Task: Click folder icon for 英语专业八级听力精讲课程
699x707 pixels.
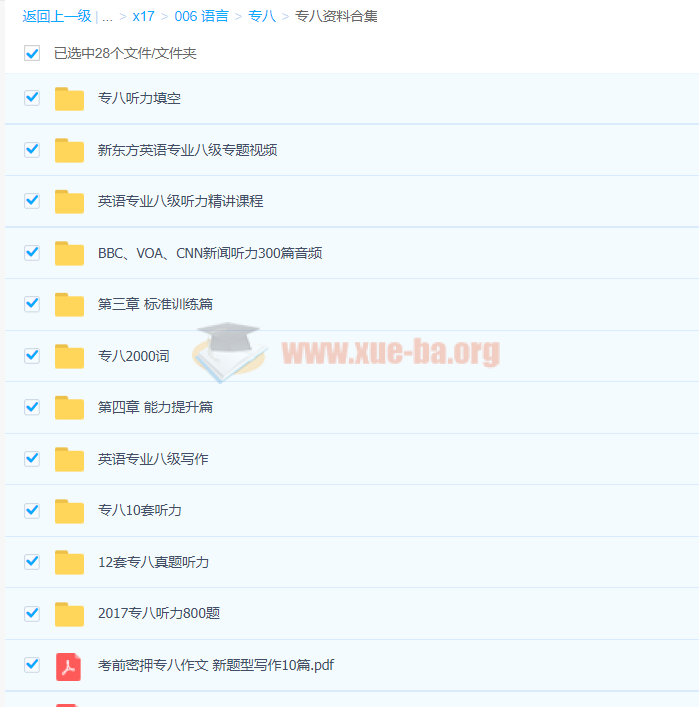Action: pyautogui.click(x=69, y=201)
